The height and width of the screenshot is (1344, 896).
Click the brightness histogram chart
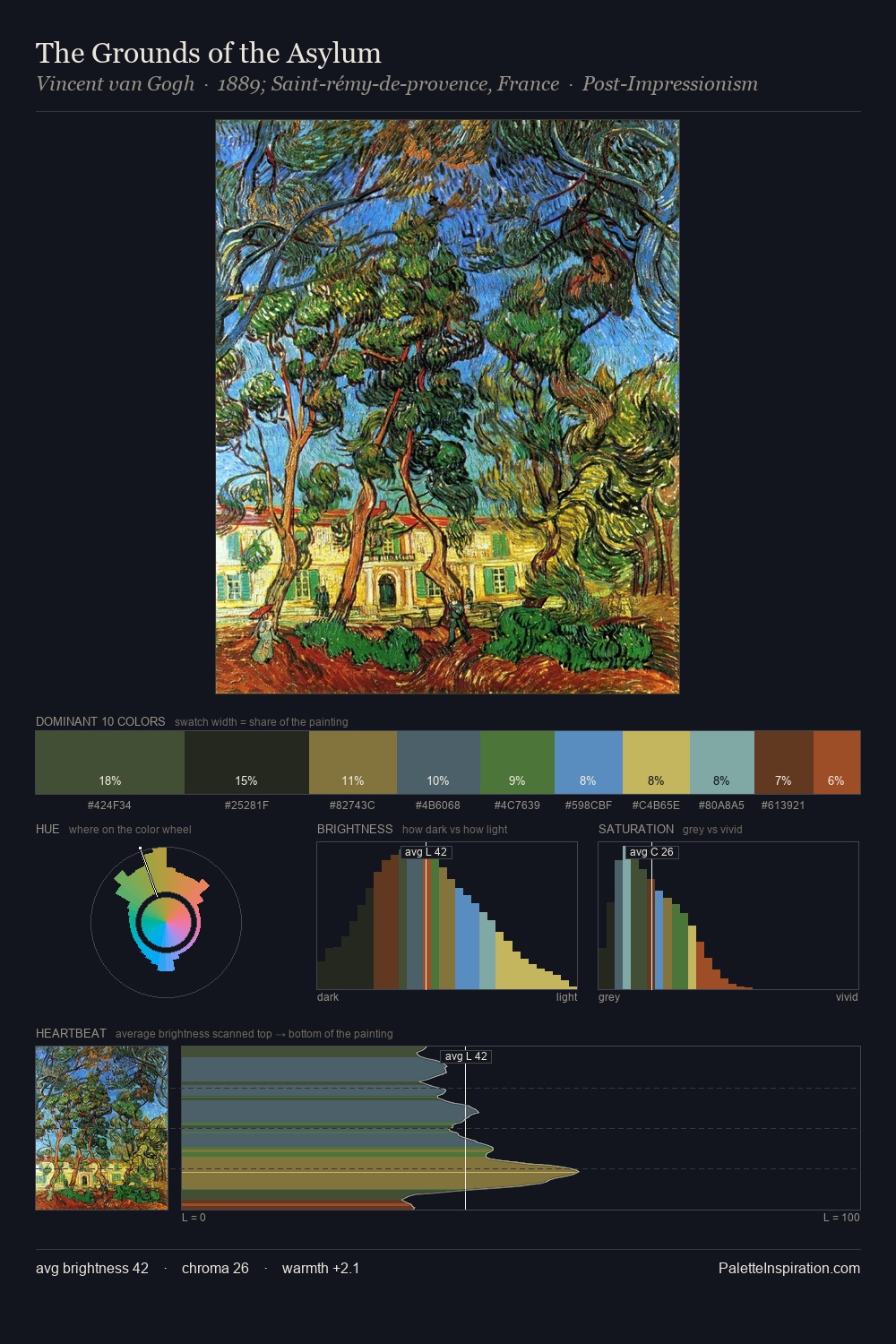tap(447, 916)
